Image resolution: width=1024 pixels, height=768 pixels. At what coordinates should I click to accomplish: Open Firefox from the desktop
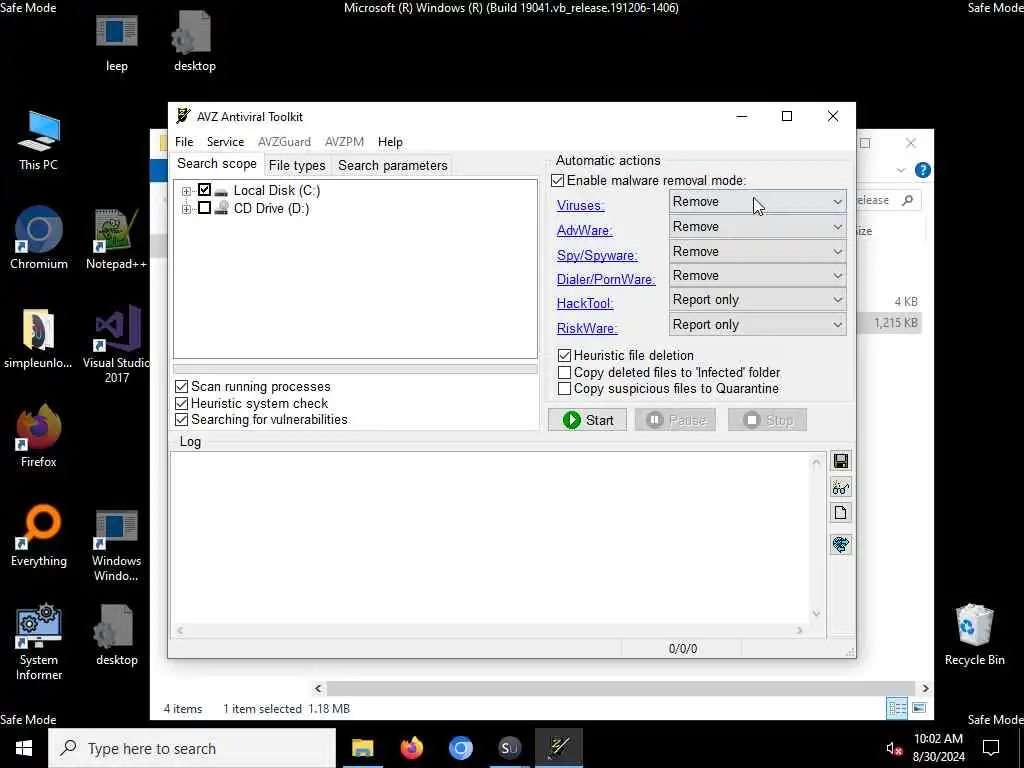pos(39,436)
